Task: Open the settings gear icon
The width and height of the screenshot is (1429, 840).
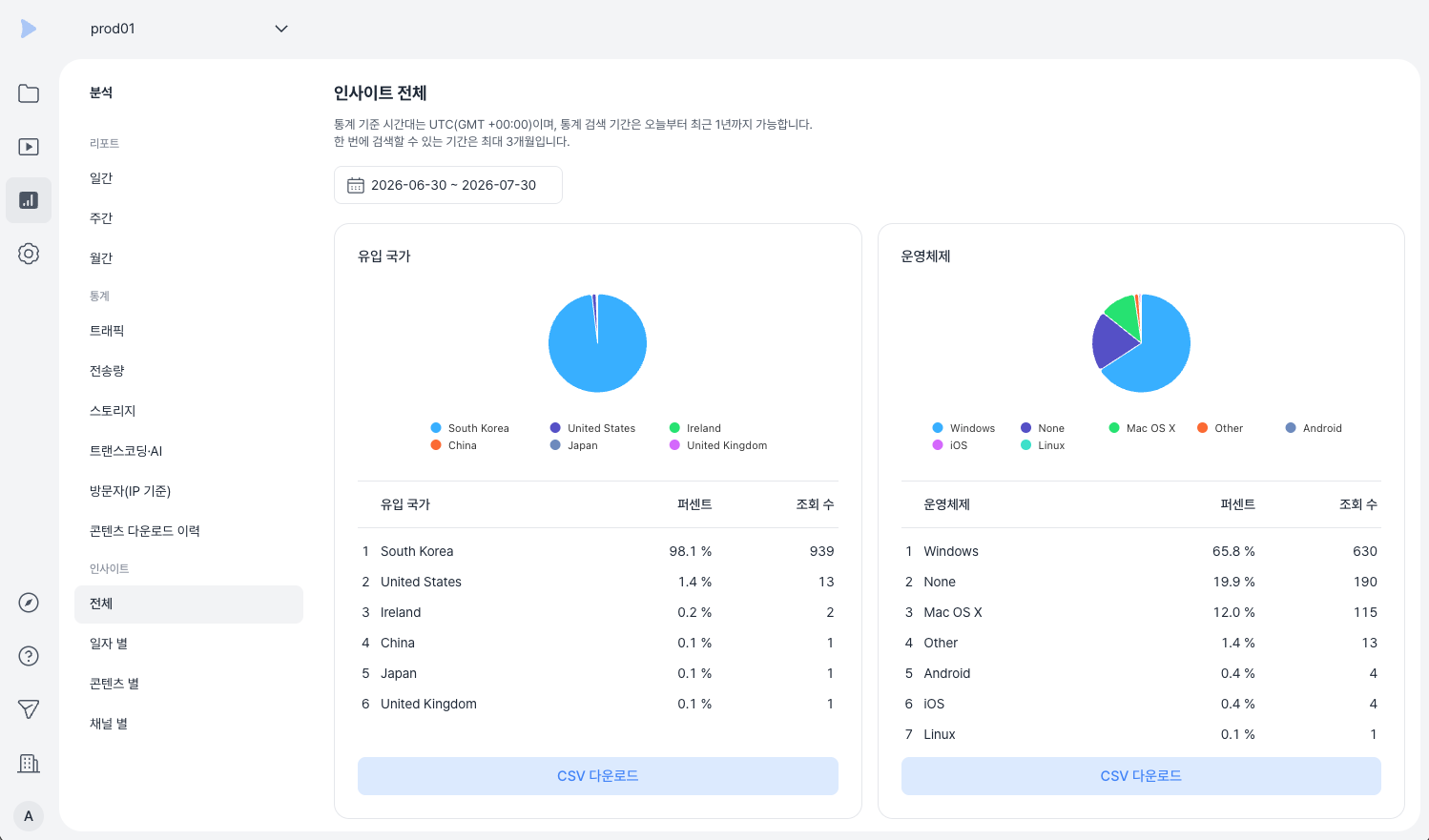Action: coord(29,254)
